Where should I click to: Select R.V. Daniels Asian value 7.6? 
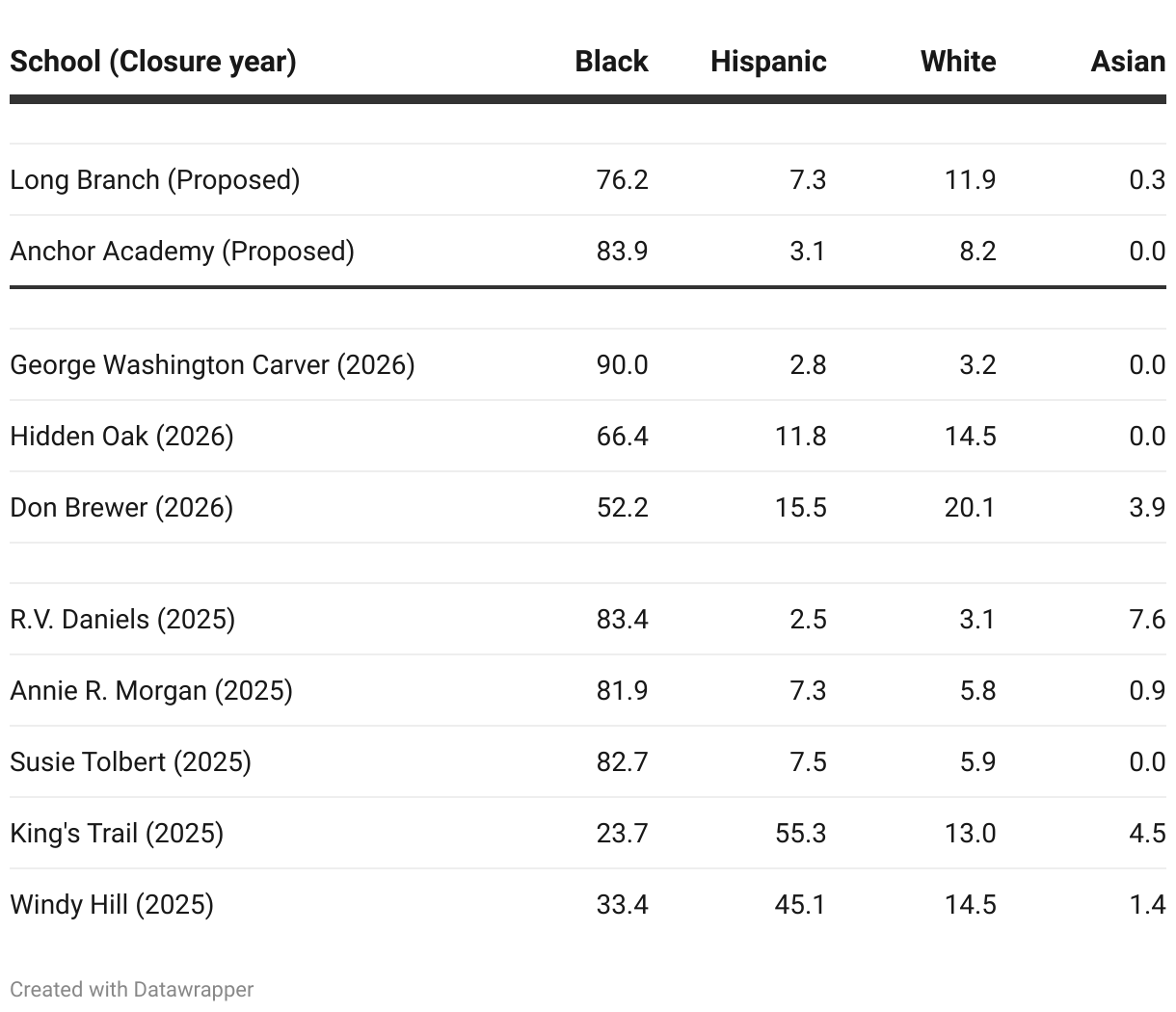coord(1147,619)
